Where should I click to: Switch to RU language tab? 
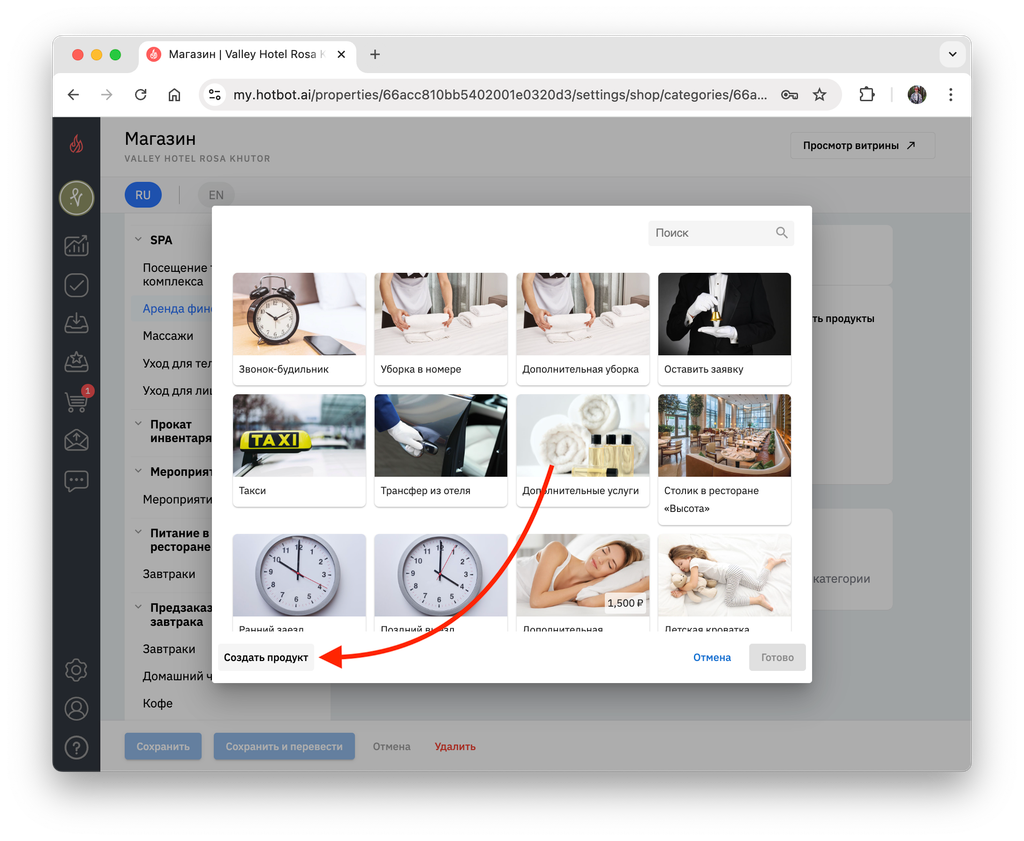point(143,195)
